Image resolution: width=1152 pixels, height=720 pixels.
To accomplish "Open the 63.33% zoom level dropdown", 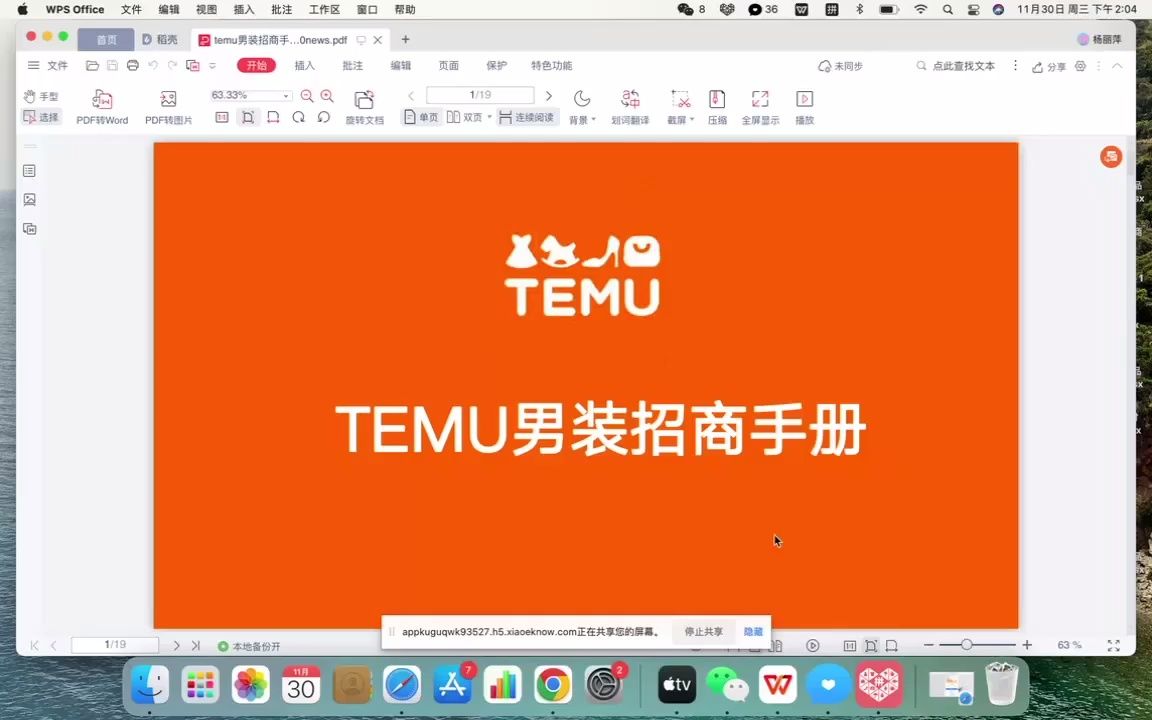I will point(285,95).
